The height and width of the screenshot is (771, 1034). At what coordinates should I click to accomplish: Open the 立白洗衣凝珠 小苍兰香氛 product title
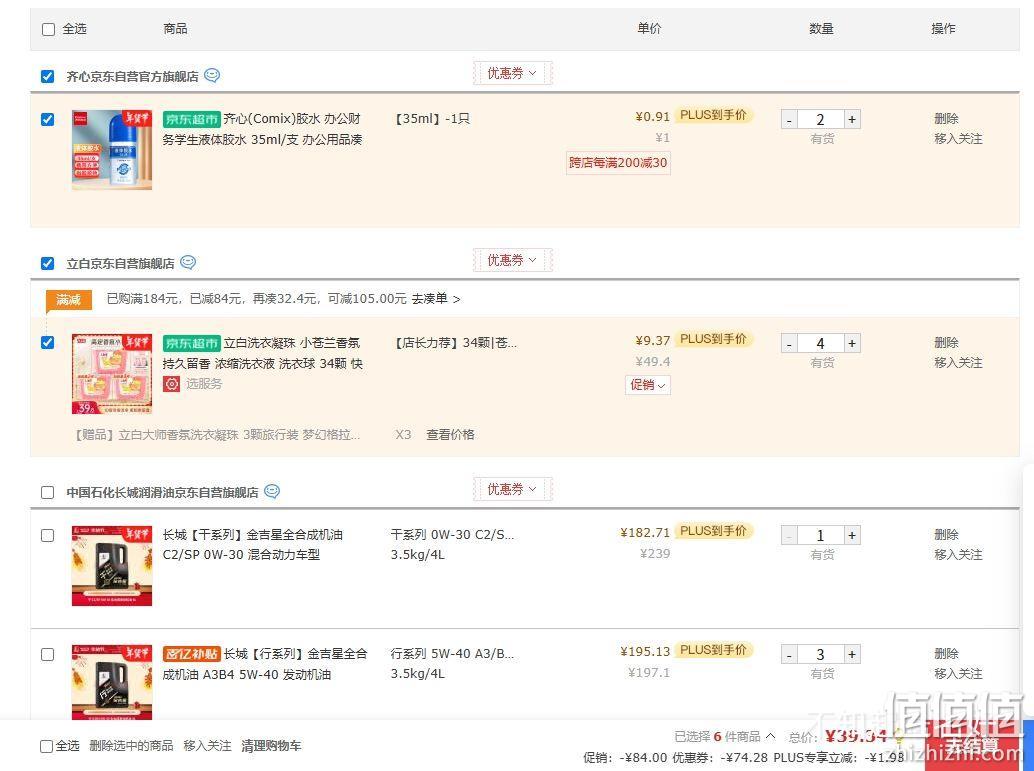262,354
